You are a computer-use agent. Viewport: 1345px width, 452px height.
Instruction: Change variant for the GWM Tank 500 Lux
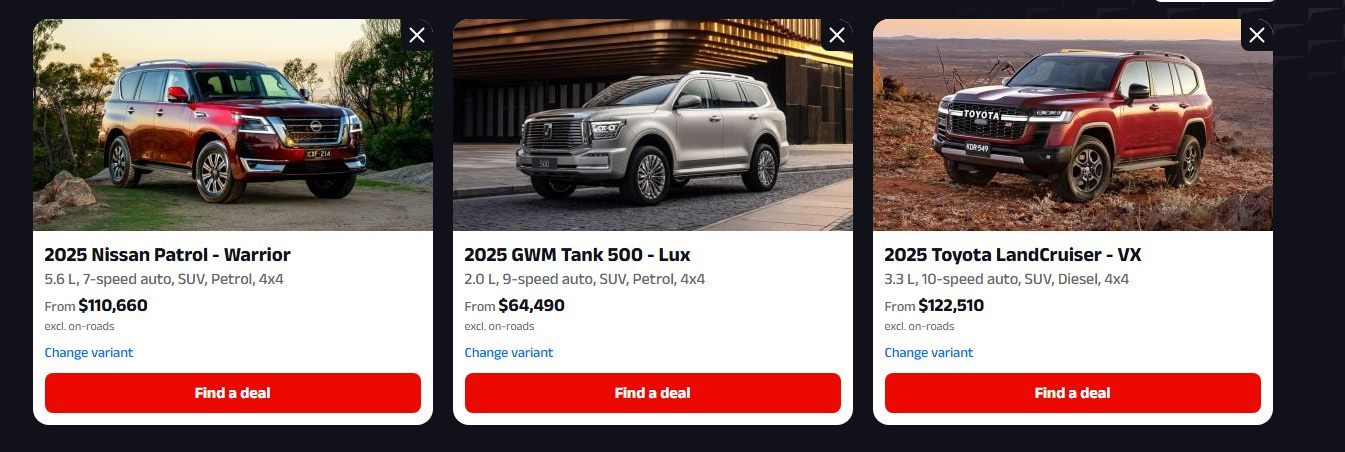click(509, 353)
